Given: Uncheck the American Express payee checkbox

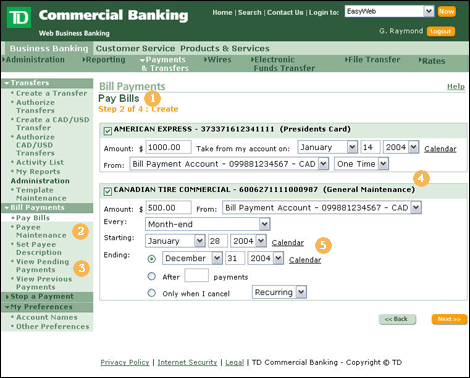Looking at the screenshot, I should point(107,131).
